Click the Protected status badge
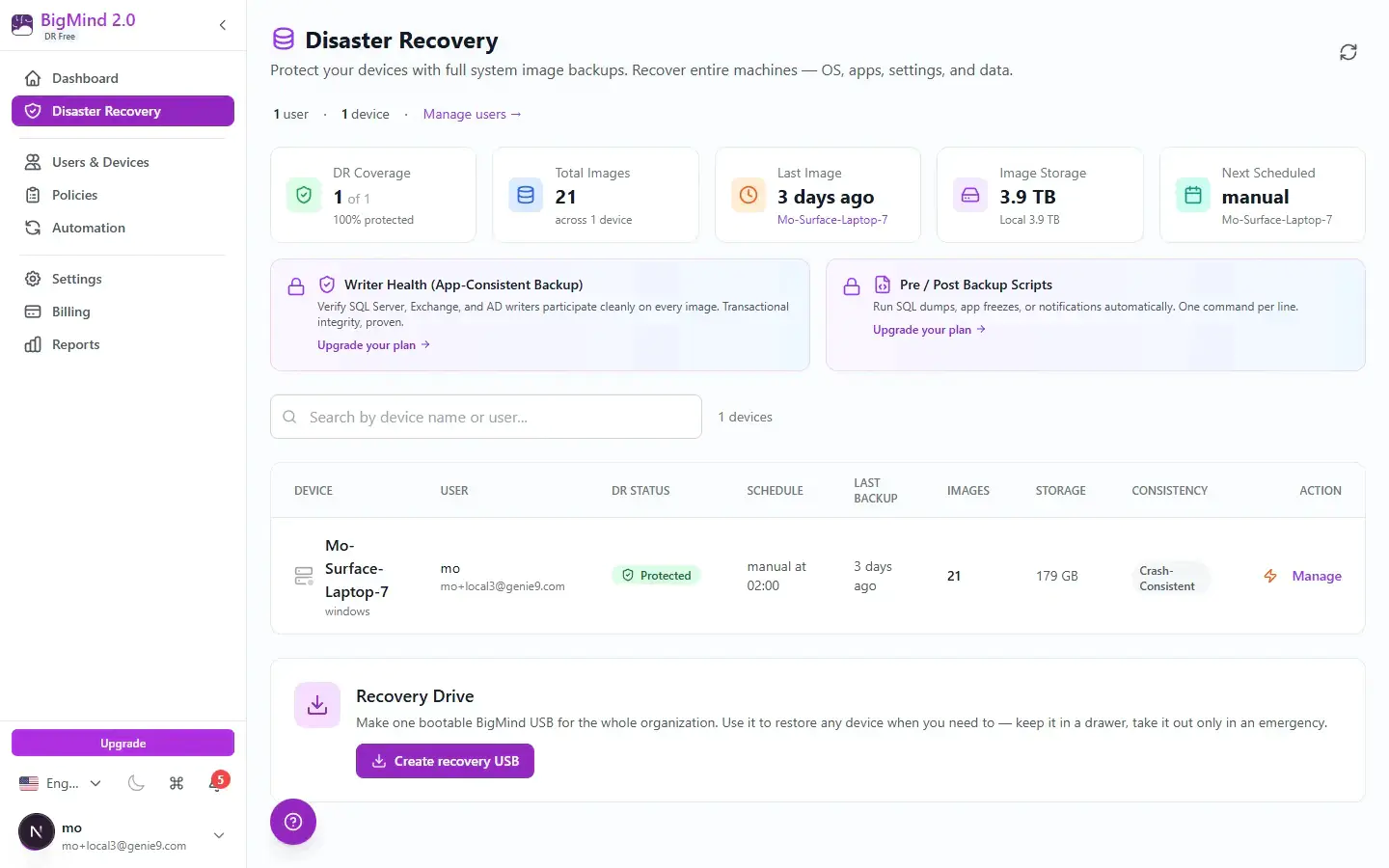1389x868 pixels. pyautogui.click(x=657, y=576)
